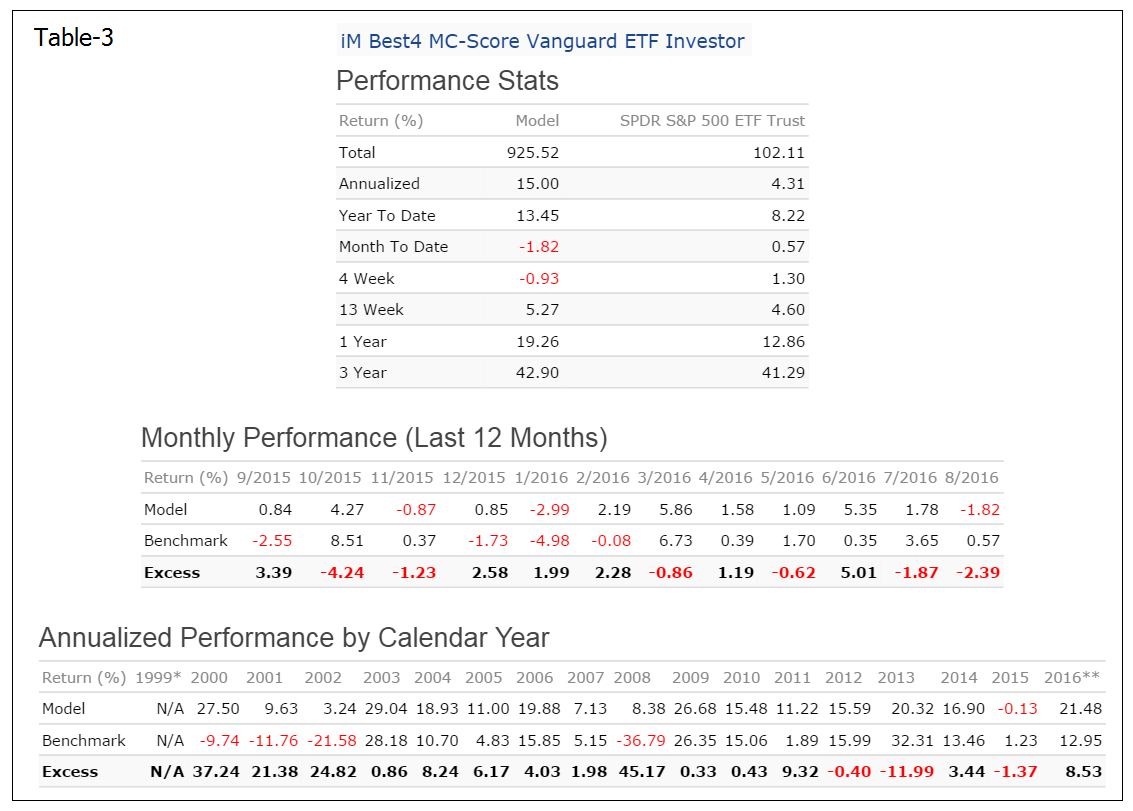This screenshot has height=811, width=1133.
Task: Click the Year To Date benchmark value 8.22
Action: (788, 215)
